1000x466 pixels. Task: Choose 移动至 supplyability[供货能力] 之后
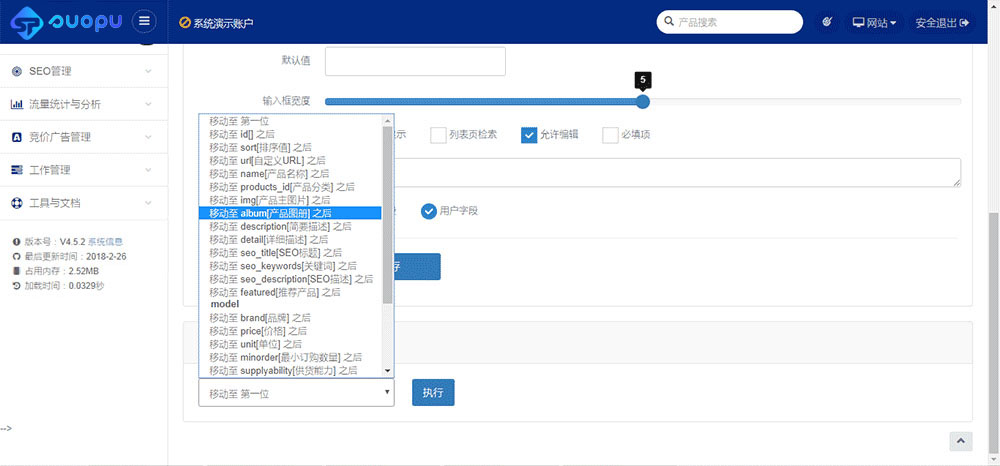tap(290, 370)
